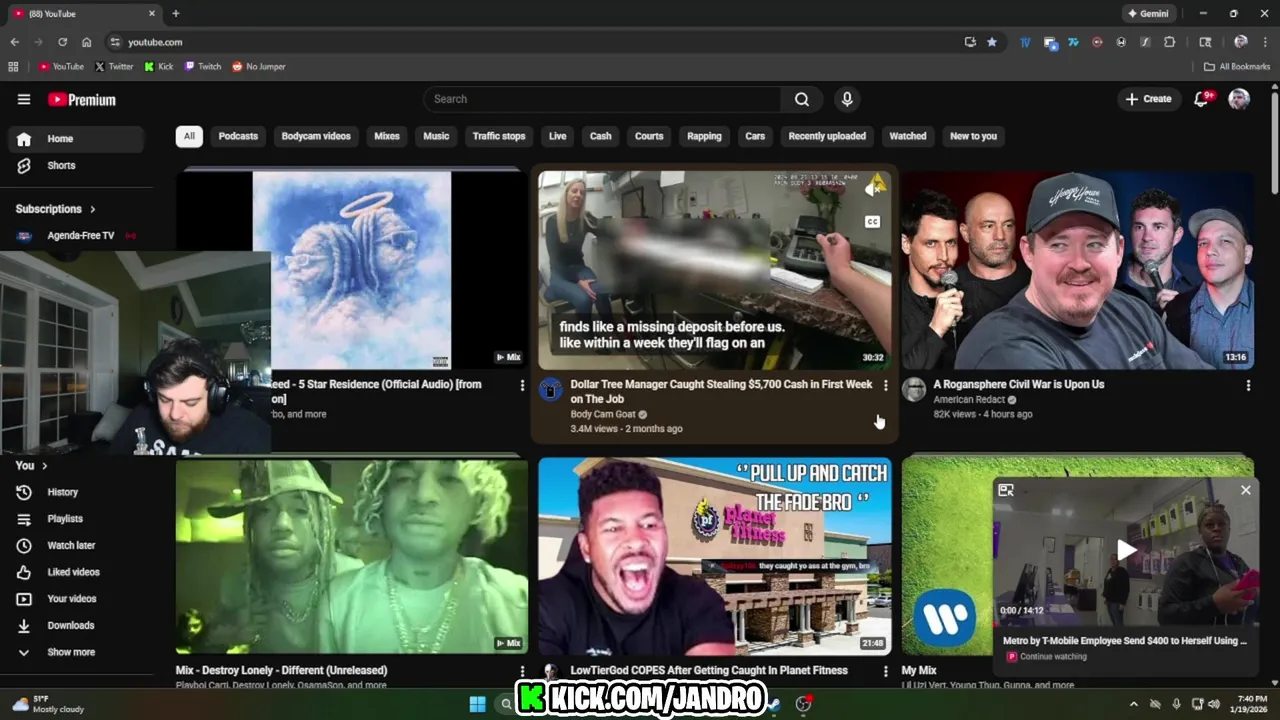Open the Body Cam Goat channel avatar

(551, 390)
